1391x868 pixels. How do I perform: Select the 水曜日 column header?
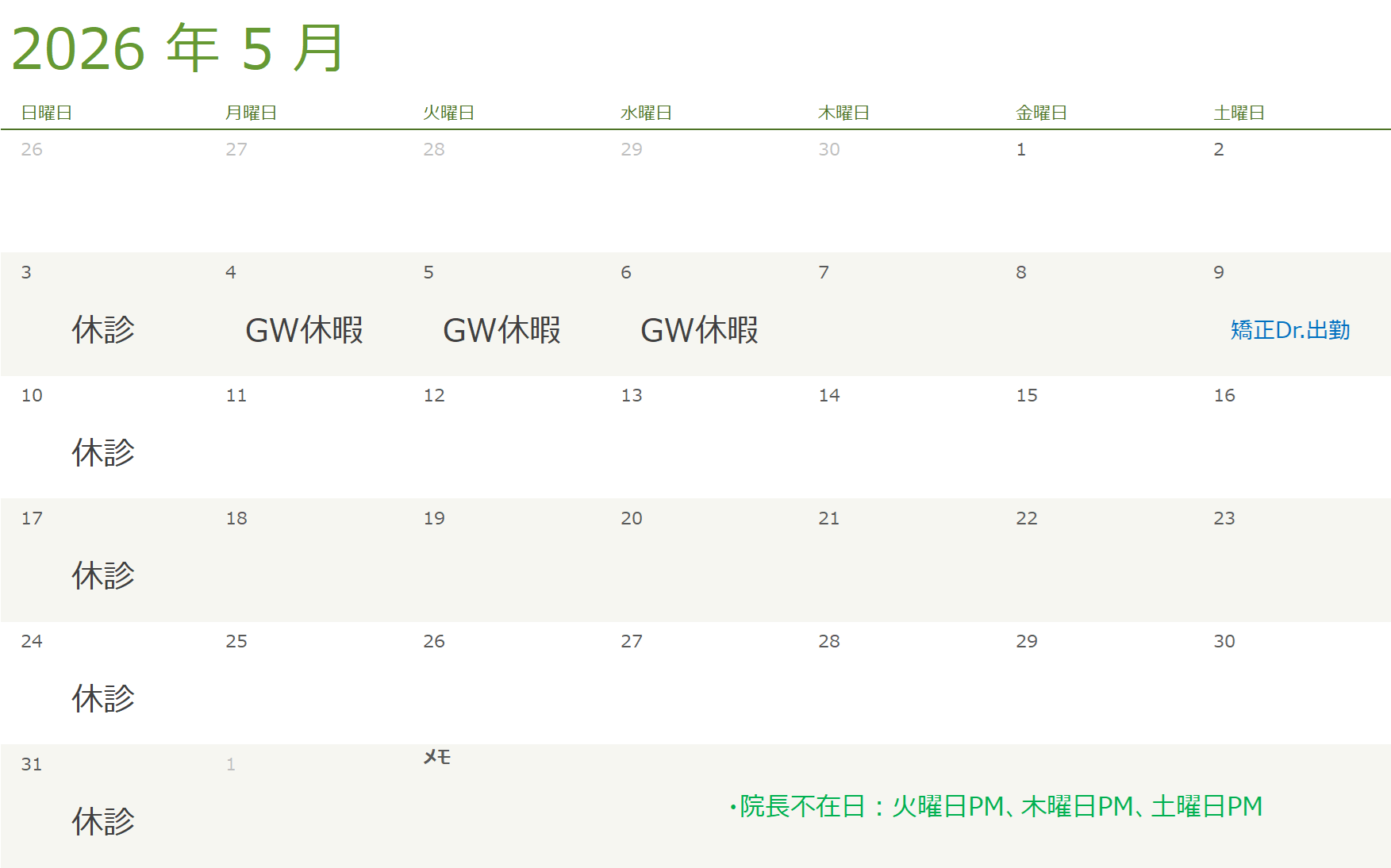point(646,113)
